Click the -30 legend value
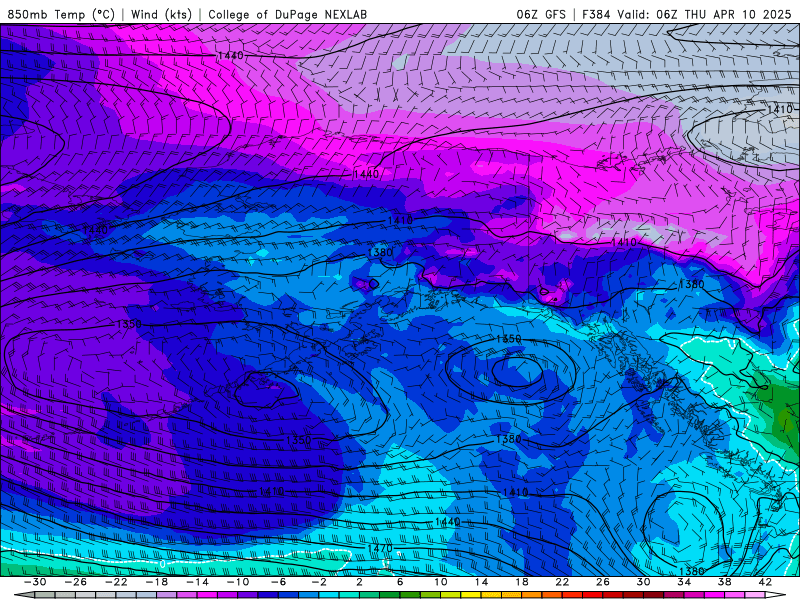 [35, 582]
